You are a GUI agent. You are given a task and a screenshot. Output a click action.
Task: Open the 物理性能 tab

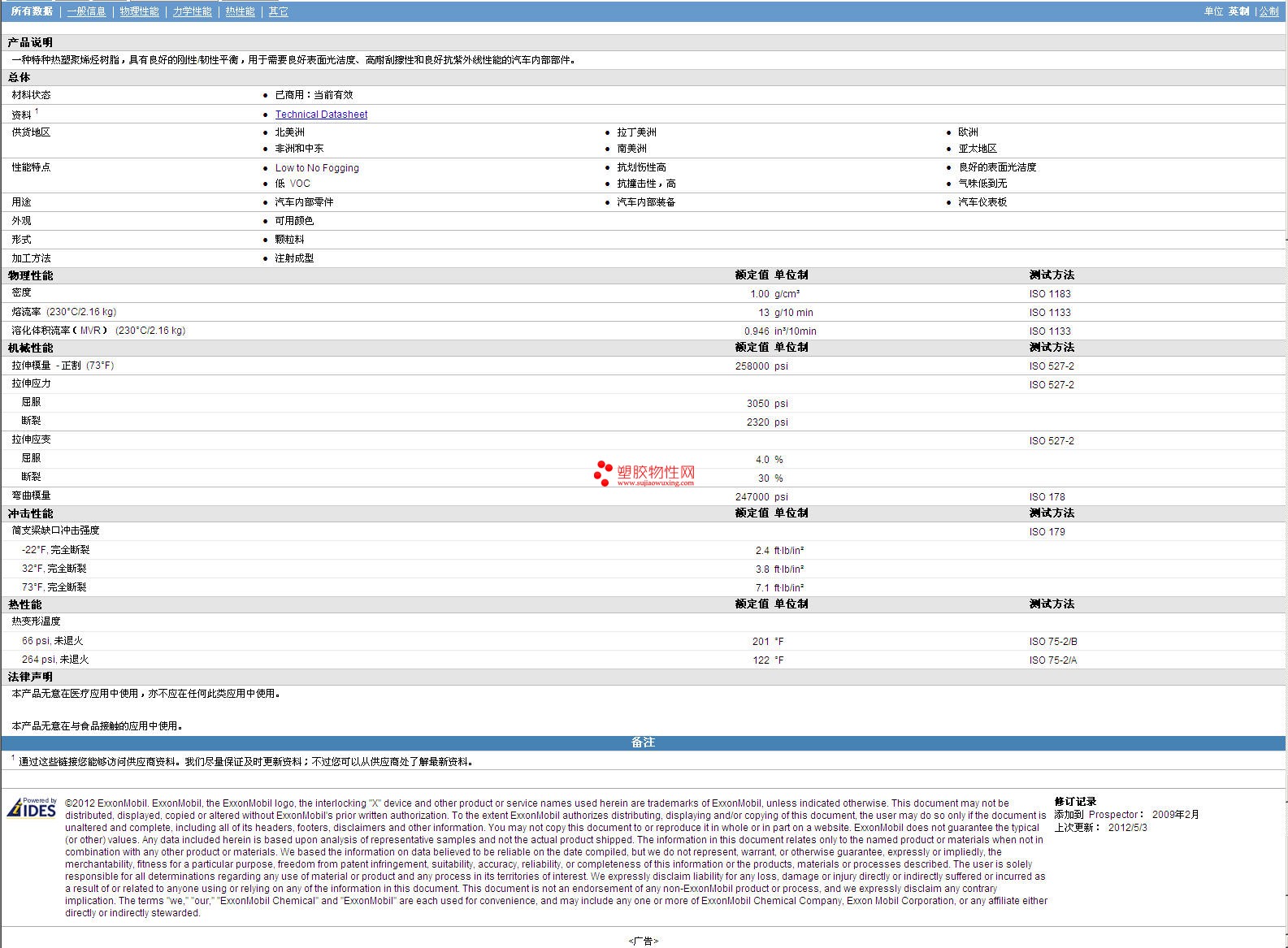point(139,11)
